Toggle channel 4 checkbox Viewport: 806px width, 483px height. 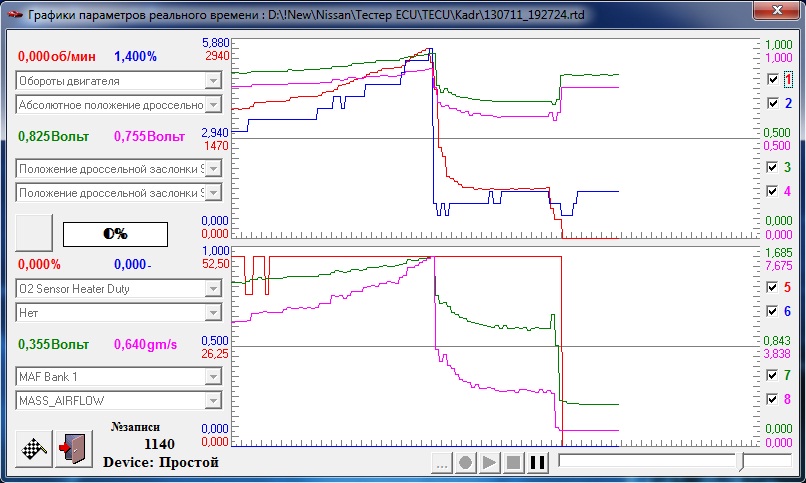773,191
